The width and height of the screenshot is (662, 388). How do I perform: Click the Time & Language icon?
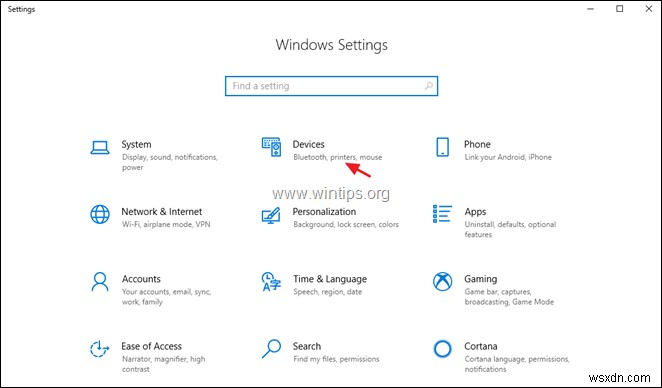[x=271, y=282]
